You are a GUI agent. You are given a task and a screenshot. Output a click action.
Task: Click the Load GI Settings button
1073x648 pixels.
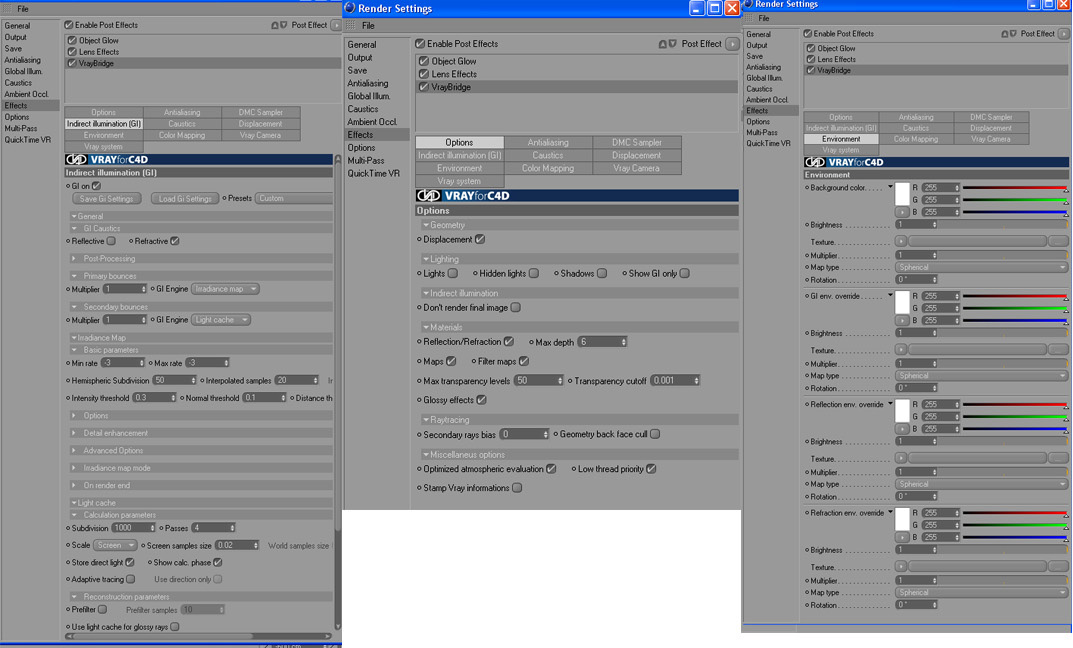coord(185,198)
